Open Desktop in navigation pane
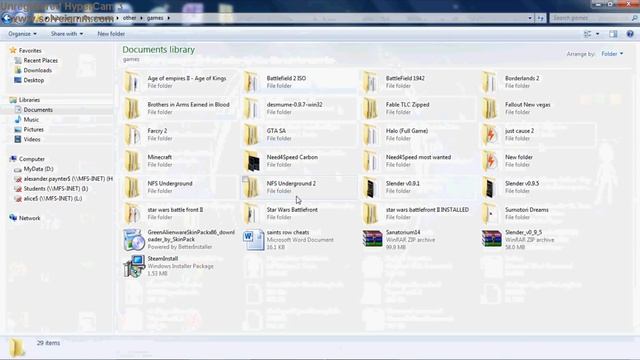This screenshot has height=360, width=640. click(33, 80)
